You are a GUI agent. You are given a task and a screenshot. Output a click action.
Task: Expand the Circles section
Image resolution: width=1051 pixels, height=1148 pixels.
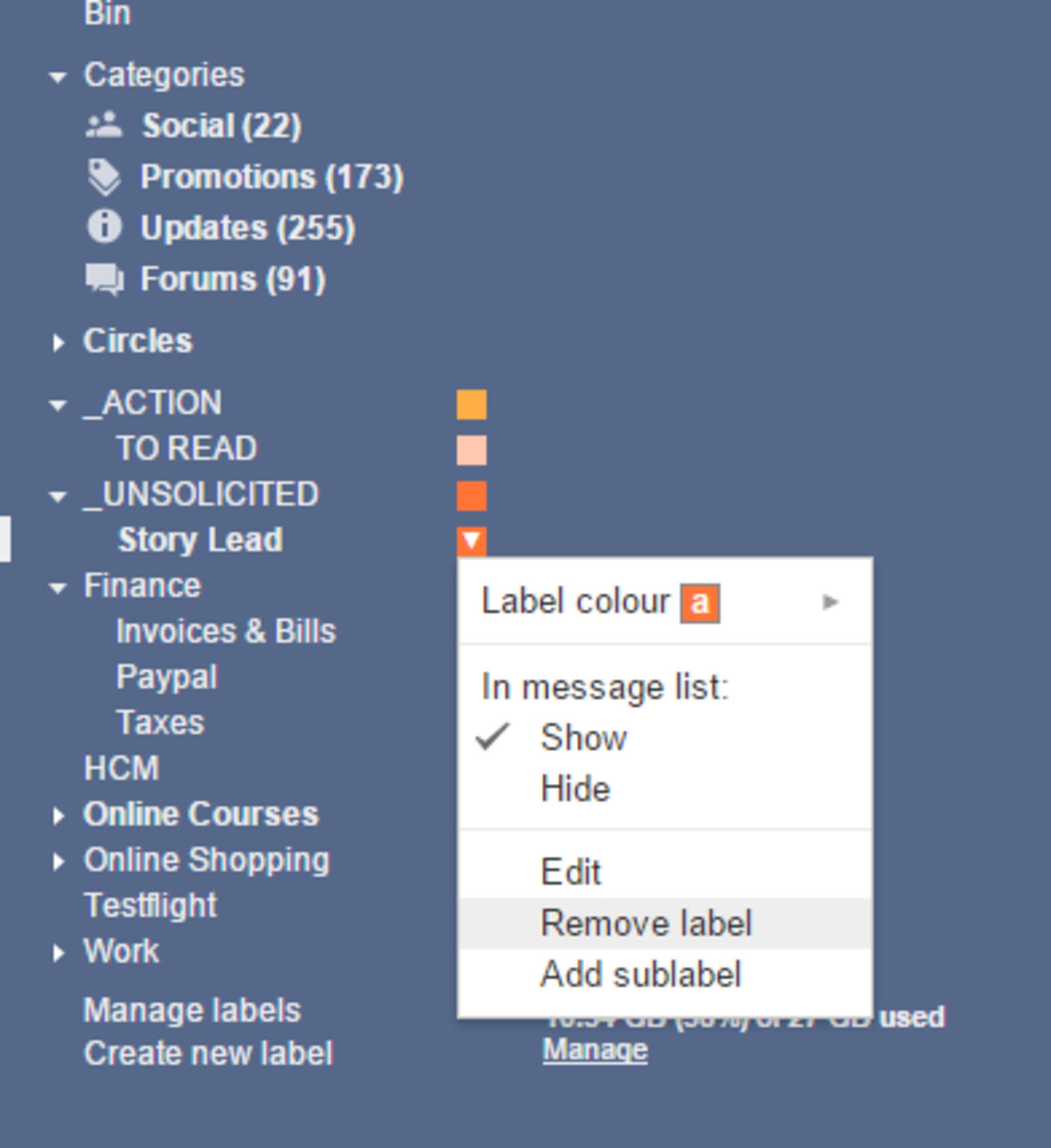click(x=59, y=341)
